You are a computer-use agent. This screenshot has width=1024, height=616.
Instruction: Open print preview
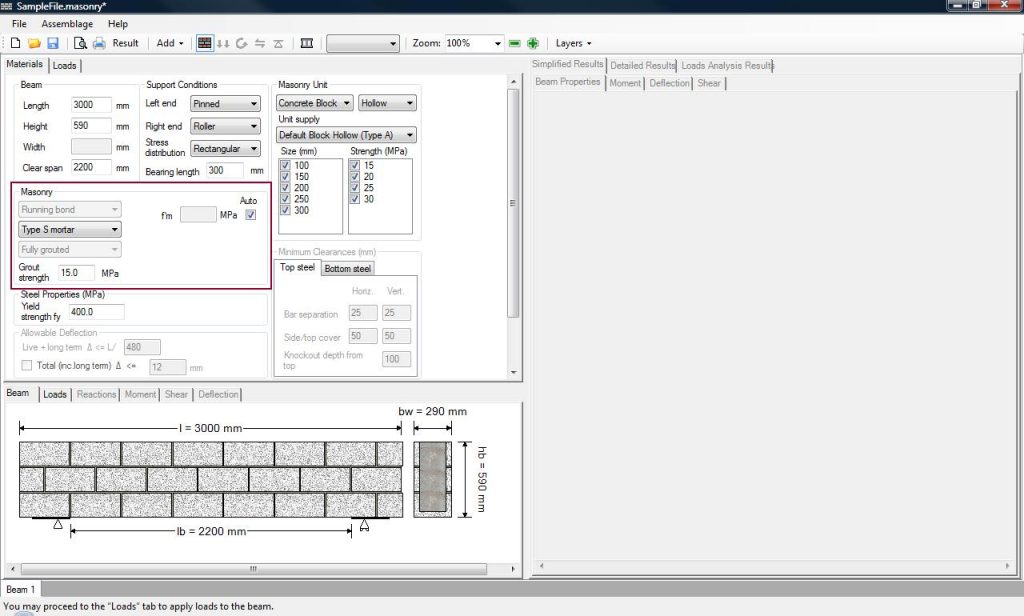pyautogui.click(x=79, y=43)
